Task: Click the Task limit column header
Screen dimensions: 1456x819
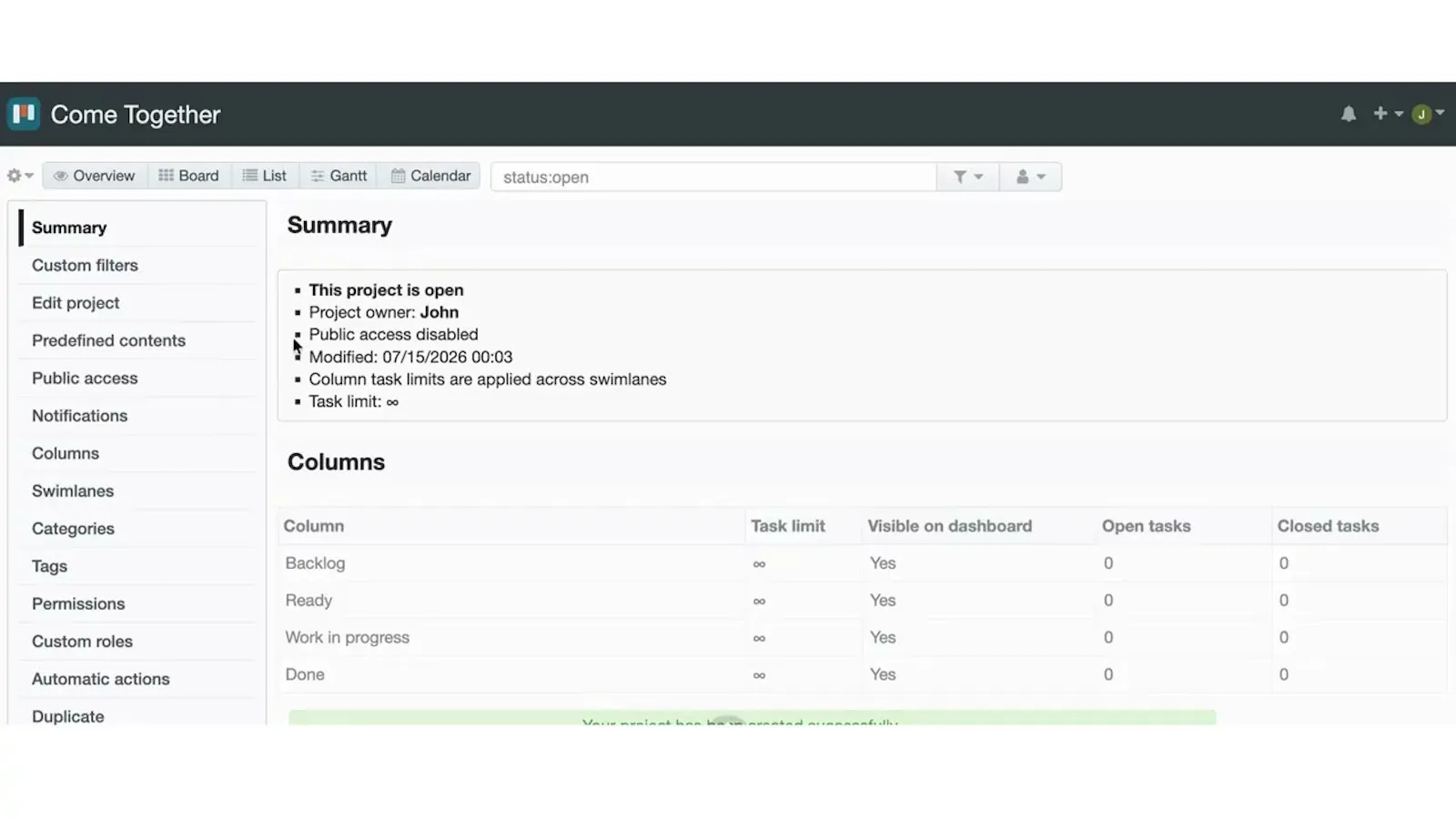Action: pos(788,526)
